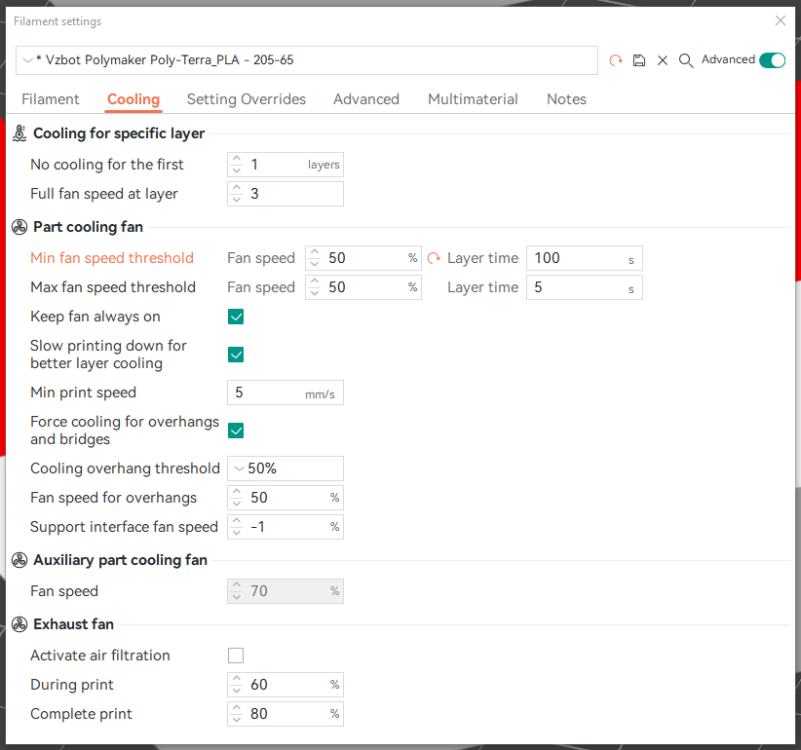The image size is (801, 750).
Task: Click the orange reset preset icon
Action: pyautogui.click(x=616, y=60)
